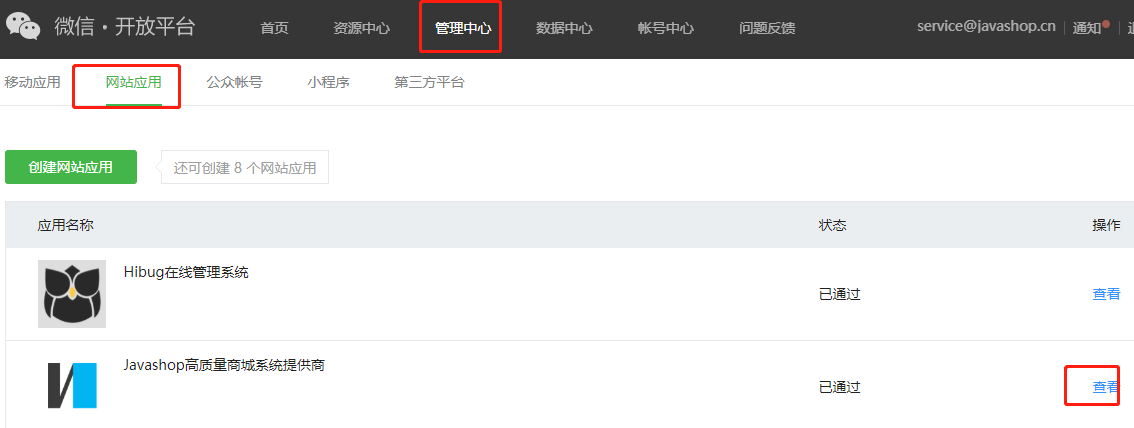Image resolution: width=1134 pixels, height=428 pixels.
Task: Switch to the 公众帐号 tab
Action: tap(234, 82)
